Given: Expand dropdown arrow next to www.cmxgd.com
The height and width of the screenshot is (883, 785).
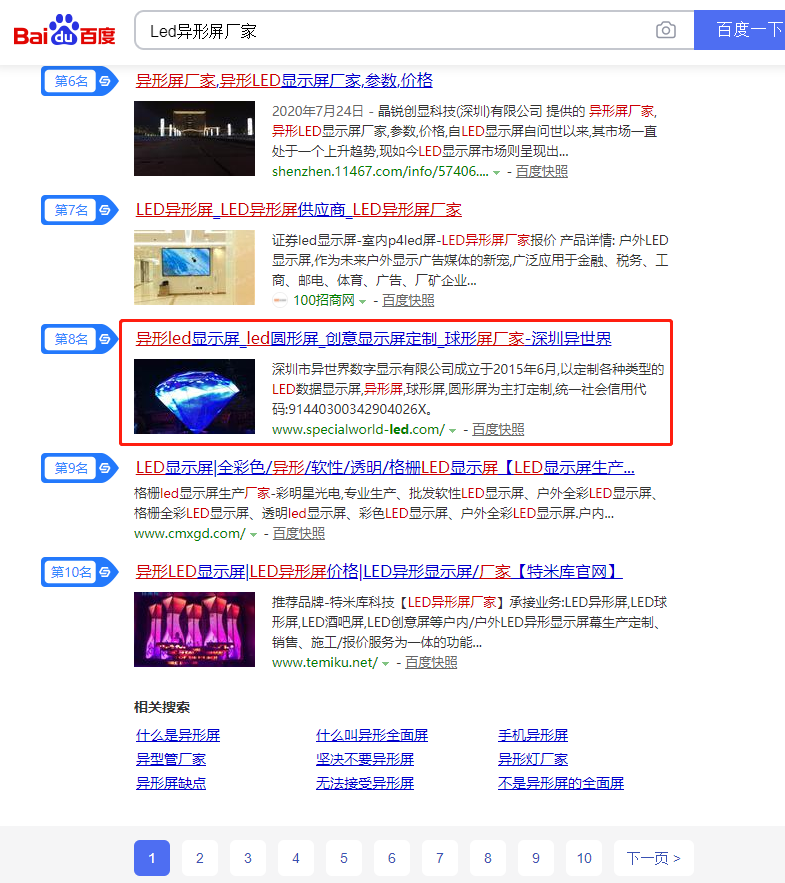Looking at the screenshot, I should click(253, 534).
